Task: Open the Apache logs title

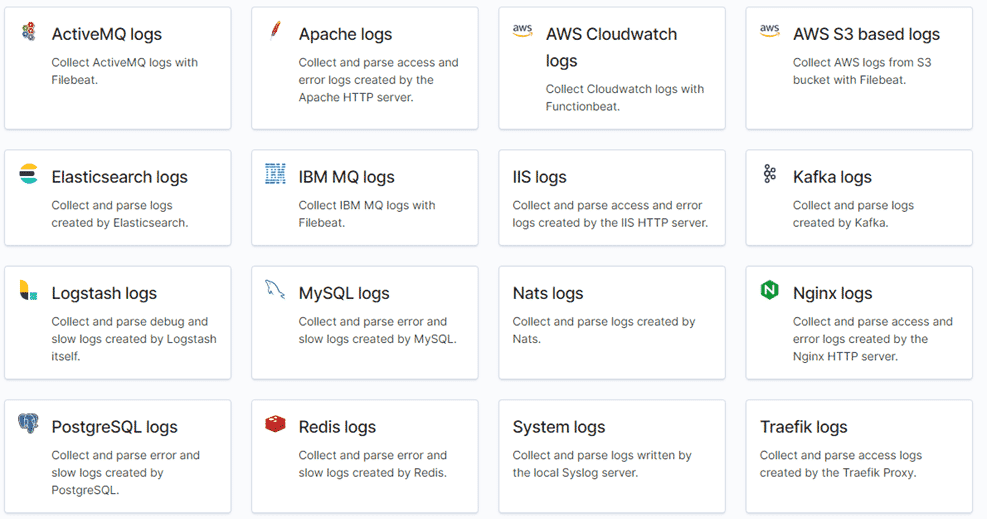Action: click(x=345, y=34)
